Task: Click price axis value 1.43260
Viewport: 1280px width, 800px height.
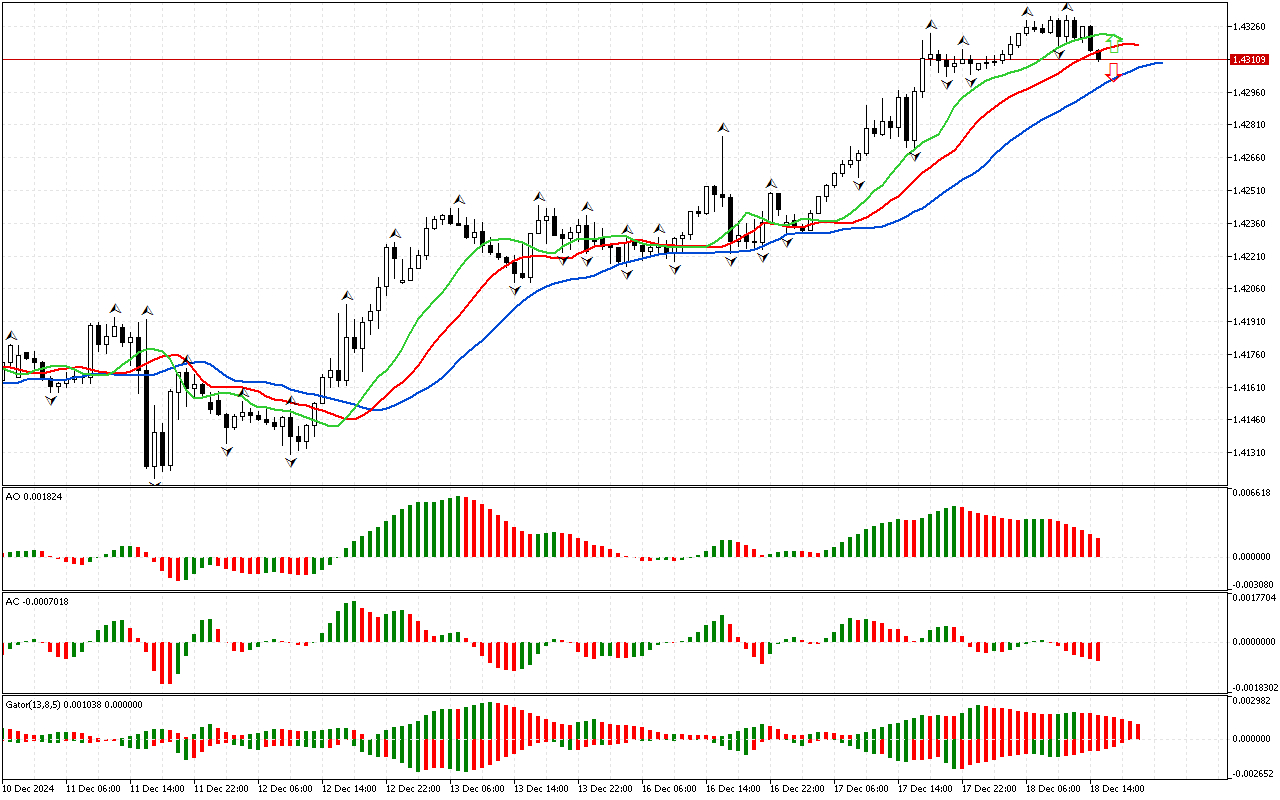Action: coord(1250,27)
